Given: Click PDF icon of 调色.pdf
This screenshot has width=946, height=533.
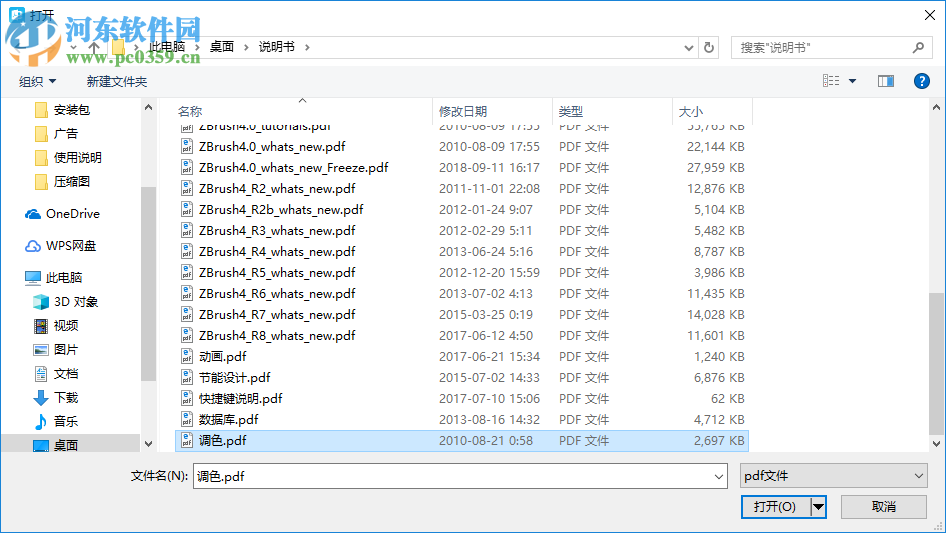Looking at the screenshot, I should click(x=187, y=441).
